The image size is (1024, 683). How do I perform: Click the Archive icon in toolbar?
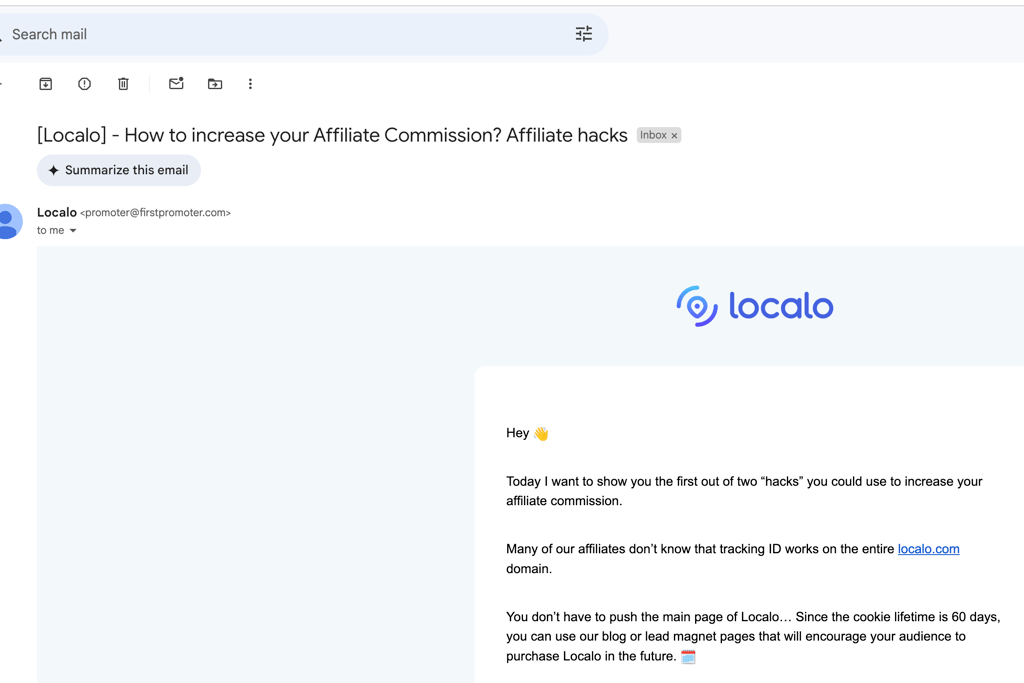46,84
